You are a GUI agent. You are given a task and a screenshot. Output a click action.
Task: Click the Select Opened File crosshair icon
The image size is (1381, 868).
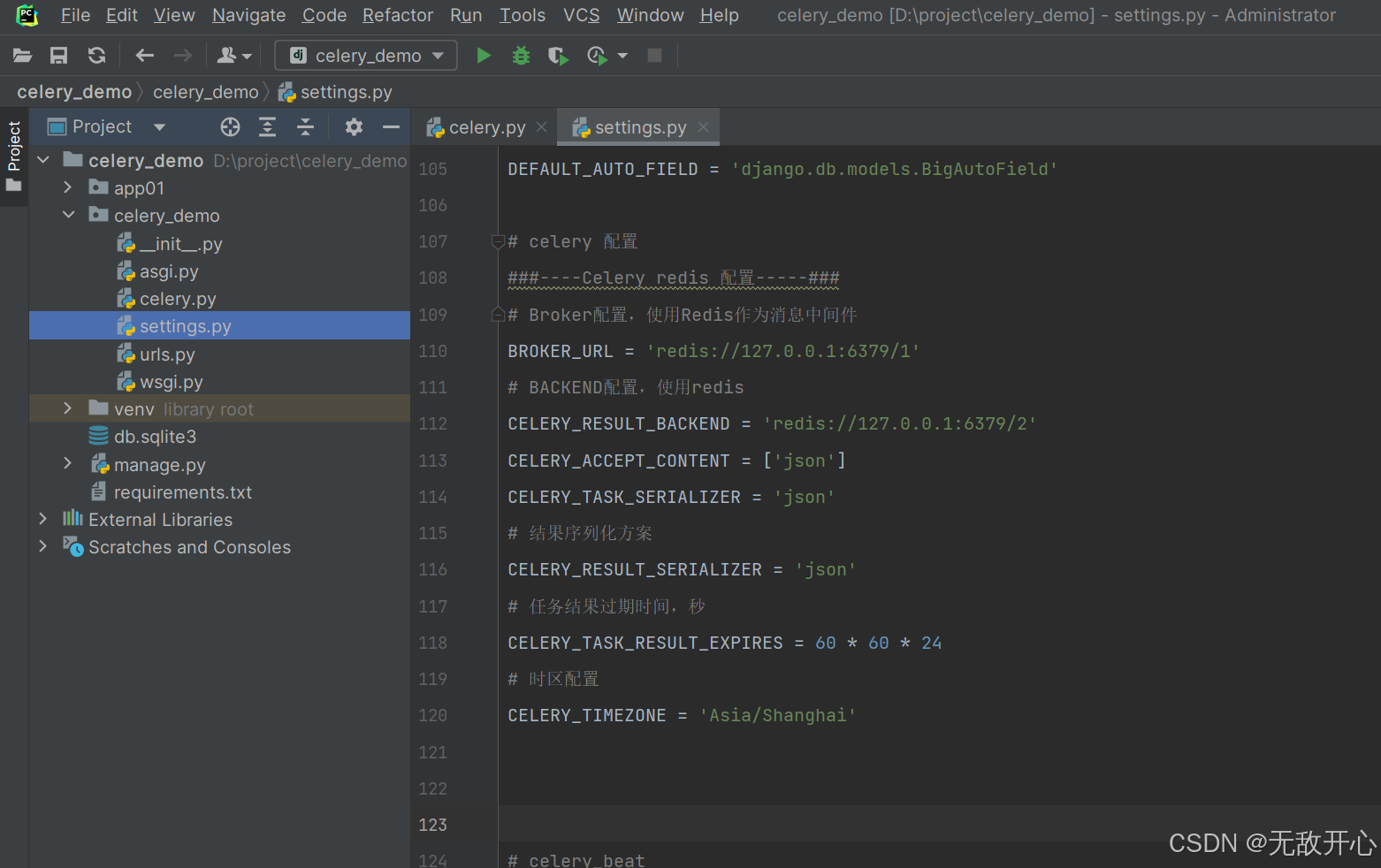tap(230, 127)
